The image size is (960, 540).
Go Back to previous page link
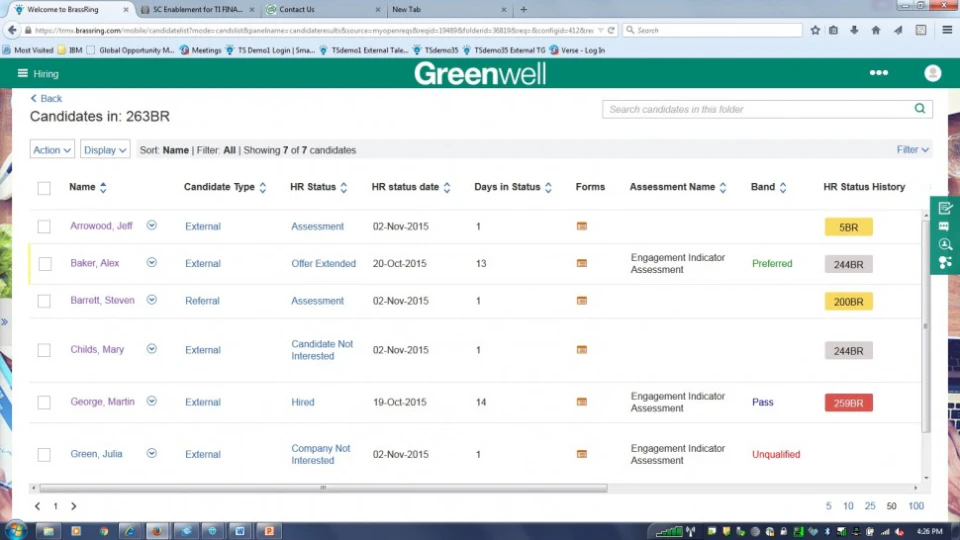tap(46, 98)
